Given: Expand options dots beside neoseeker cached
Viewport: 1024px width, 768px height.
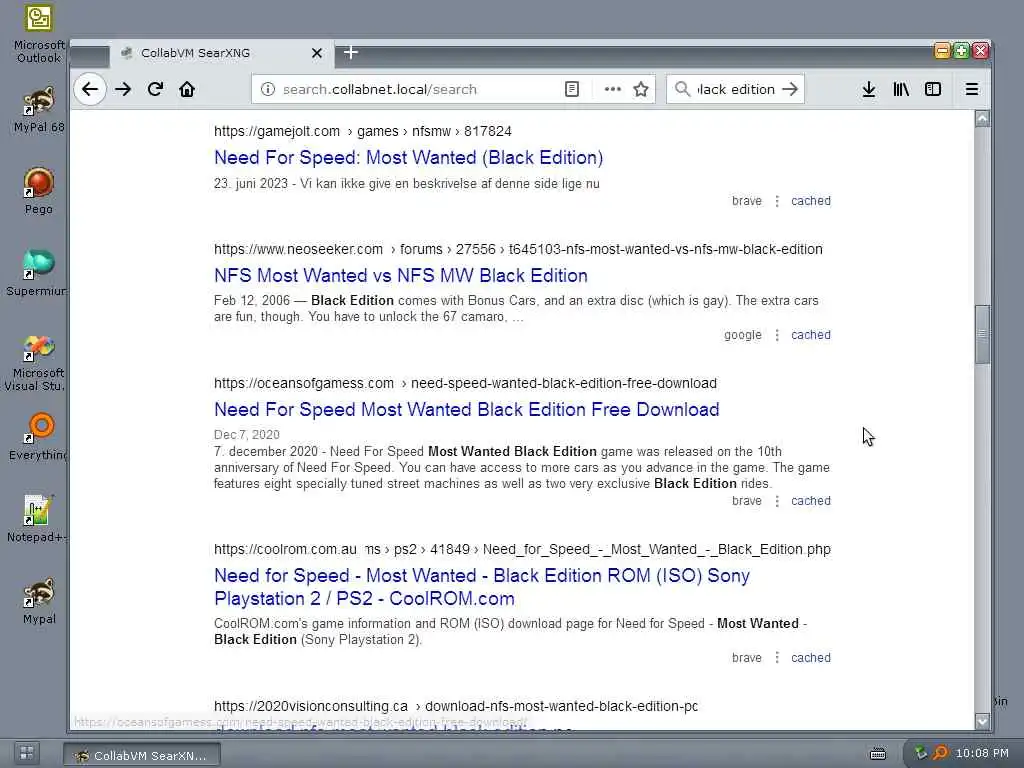Looking at the screenshot, I should 776,335.
